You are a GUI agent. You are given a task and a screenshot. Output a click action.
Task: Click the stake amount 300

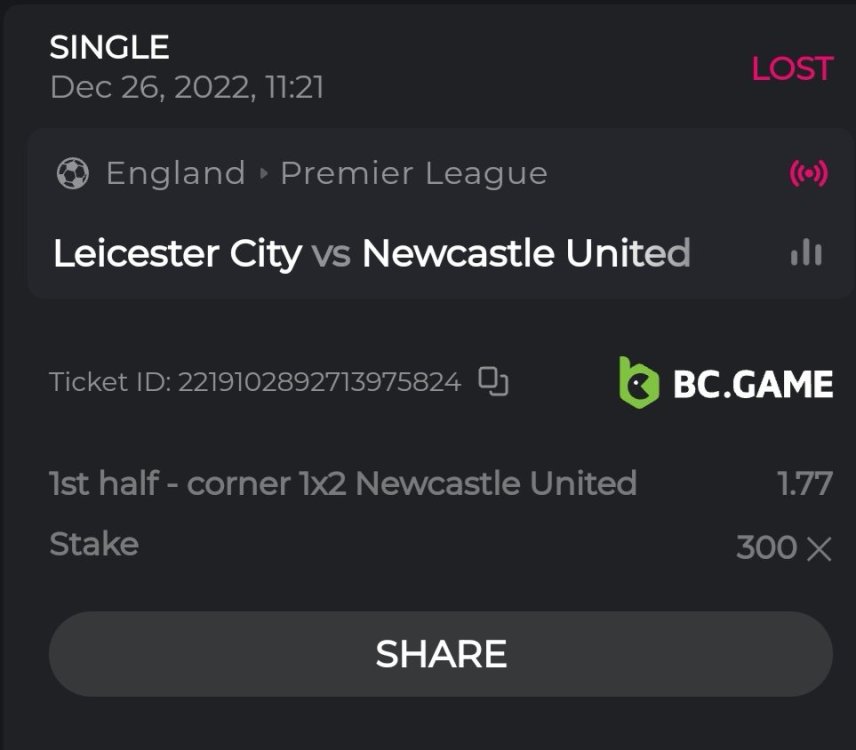point(765,548)
